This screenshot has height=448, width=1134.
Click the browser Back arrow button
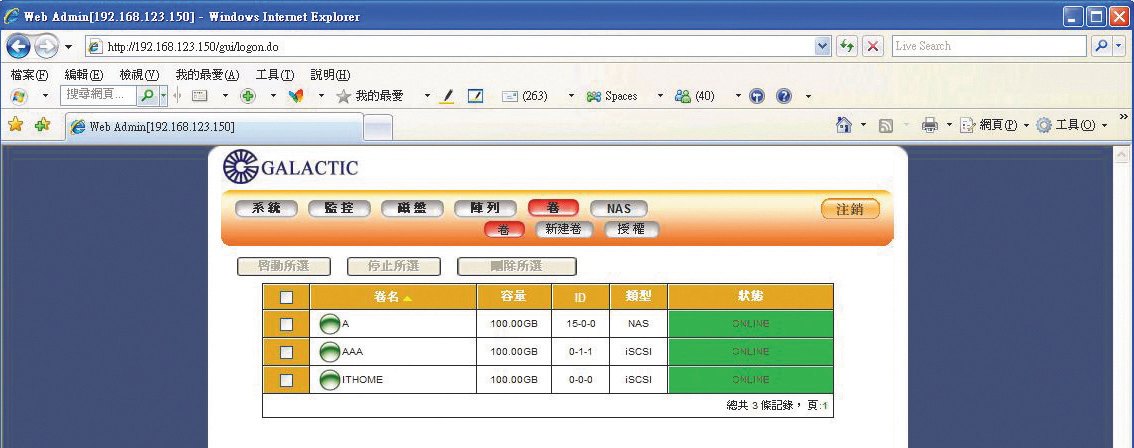point(19,46)
